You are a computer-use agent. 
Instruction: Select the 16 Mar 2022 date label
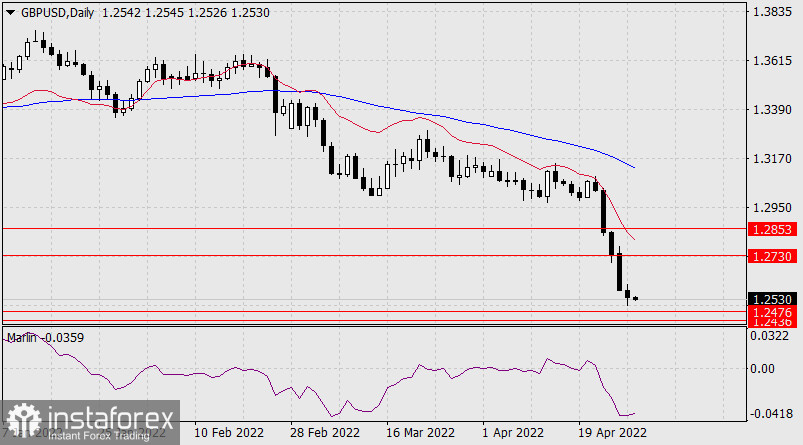419,433
